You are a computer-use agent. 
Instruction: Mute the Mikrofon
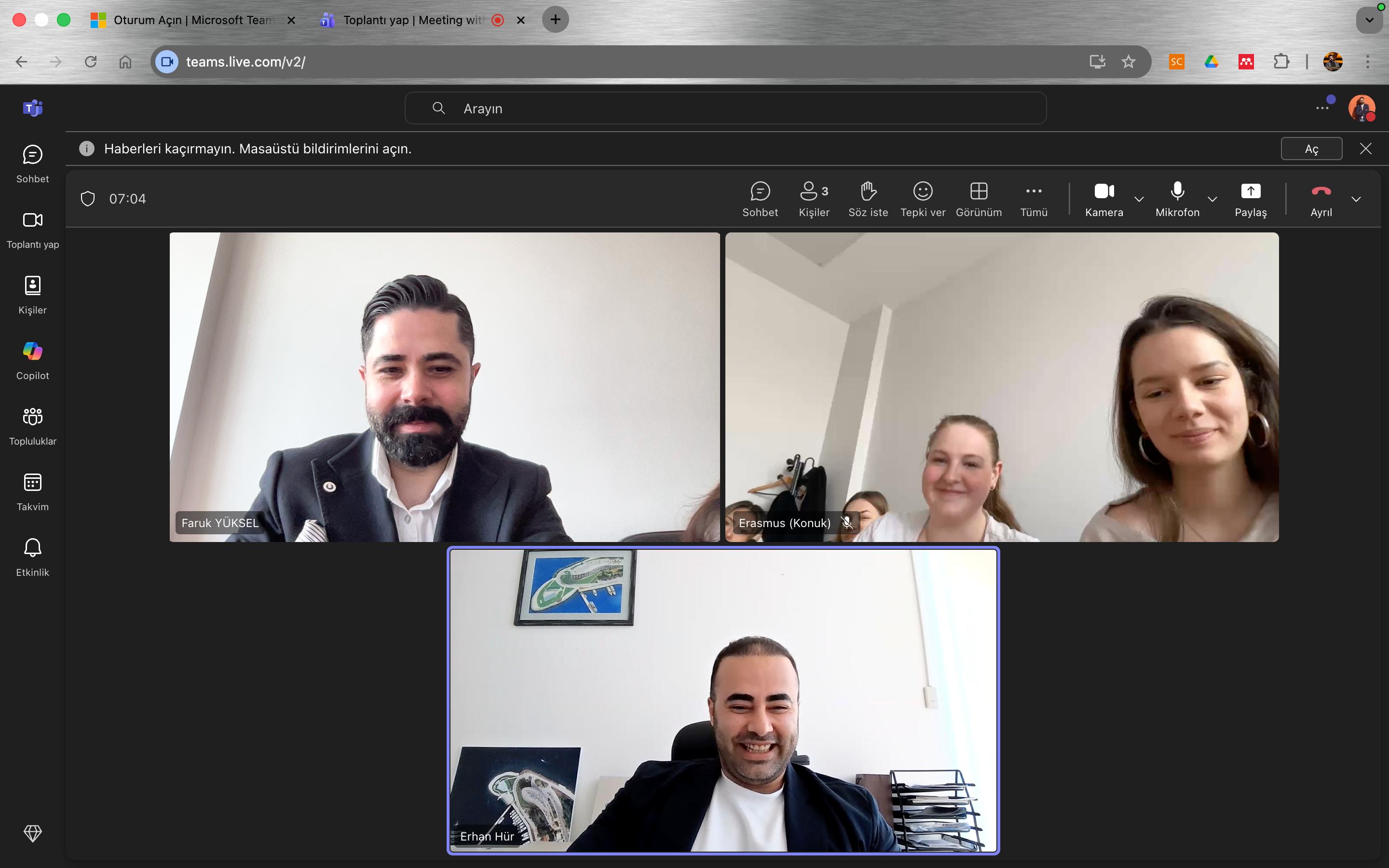click(1177, 199)
